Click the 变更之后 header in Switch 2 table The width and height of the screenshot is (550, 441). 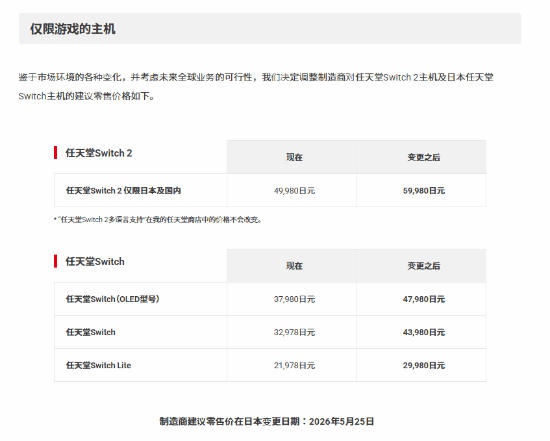(x=424, y=157)
